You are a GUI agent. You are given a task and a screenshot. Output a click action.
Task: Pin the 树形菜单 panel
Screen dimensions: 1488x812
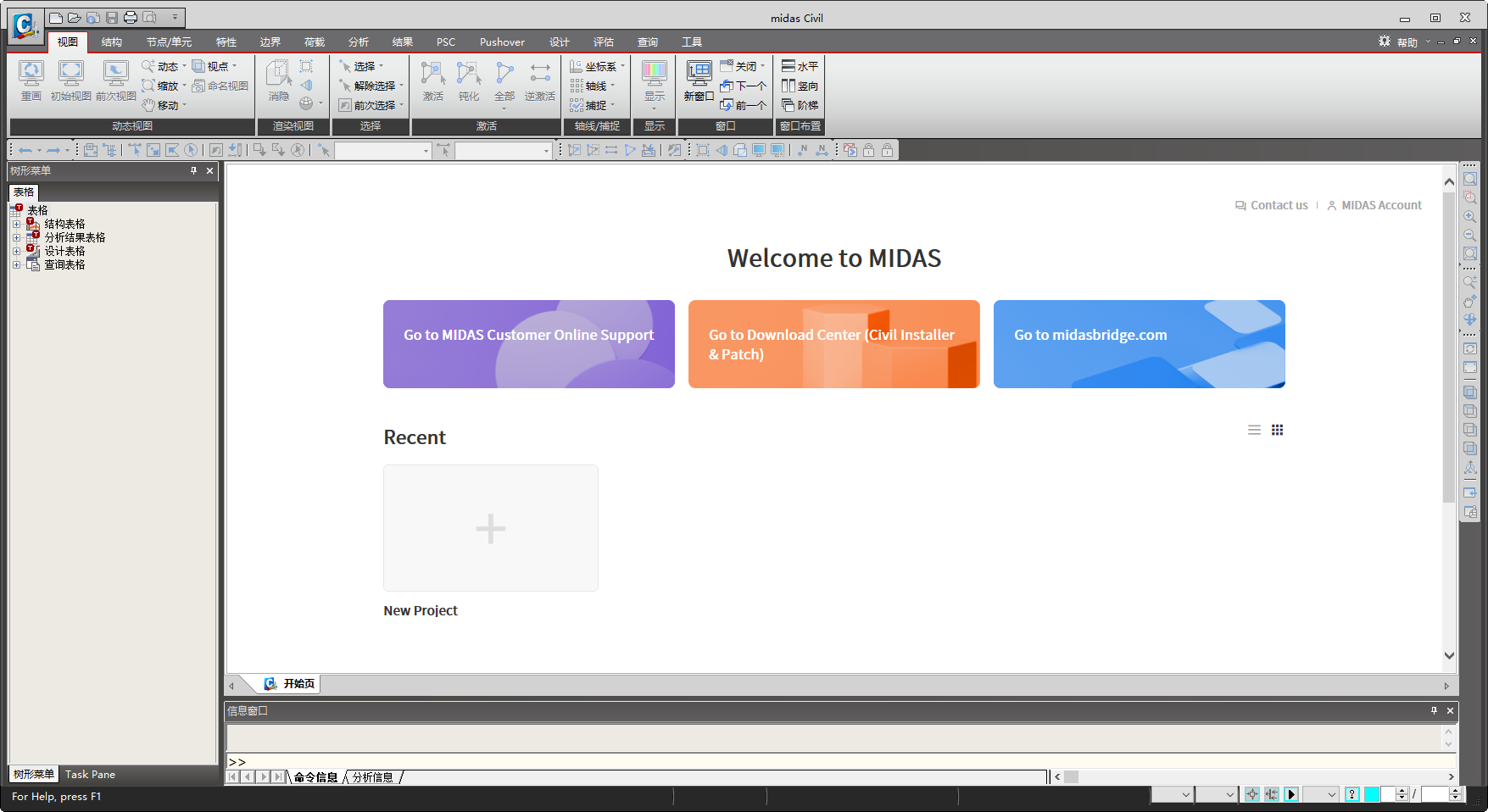pyautogui.click(x=193, y=170)
